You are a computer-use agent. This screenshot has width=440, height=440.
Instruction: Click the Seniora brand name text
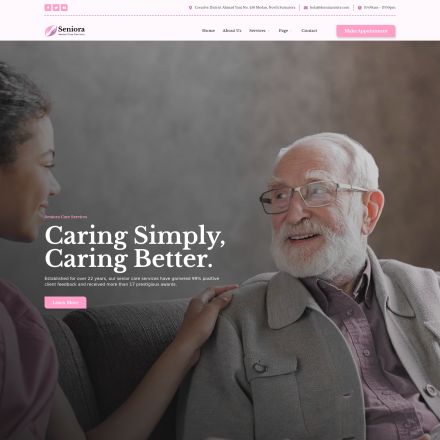[71, 29]
